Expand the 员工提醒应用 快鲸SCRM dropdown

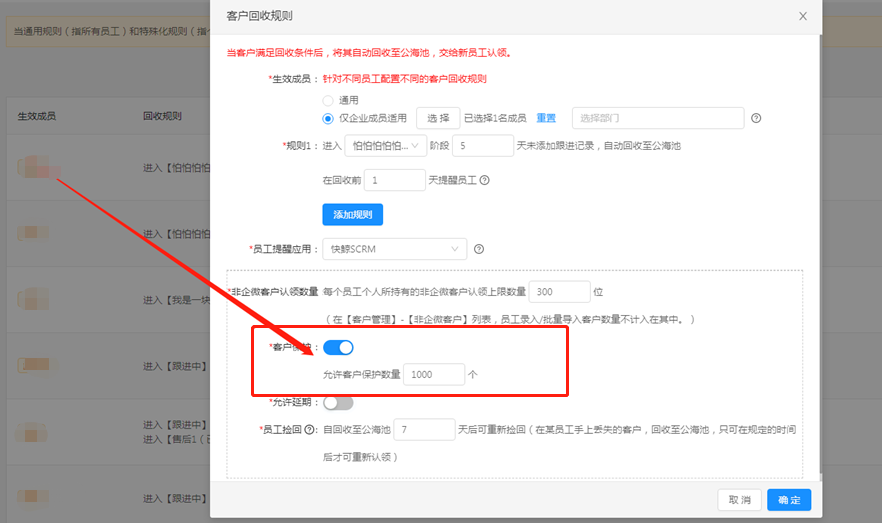tap(394, 249)
